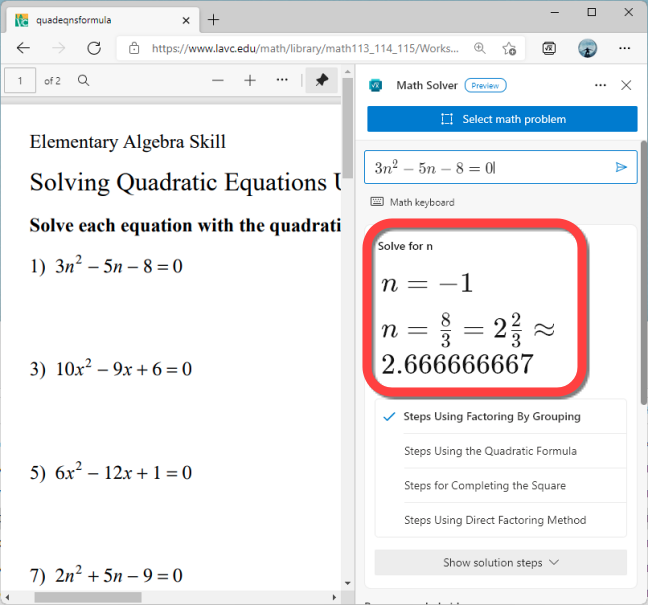Viewport: 648px width, 605px height.
Task: Click Select math problem button
Action: coord(502,119)
